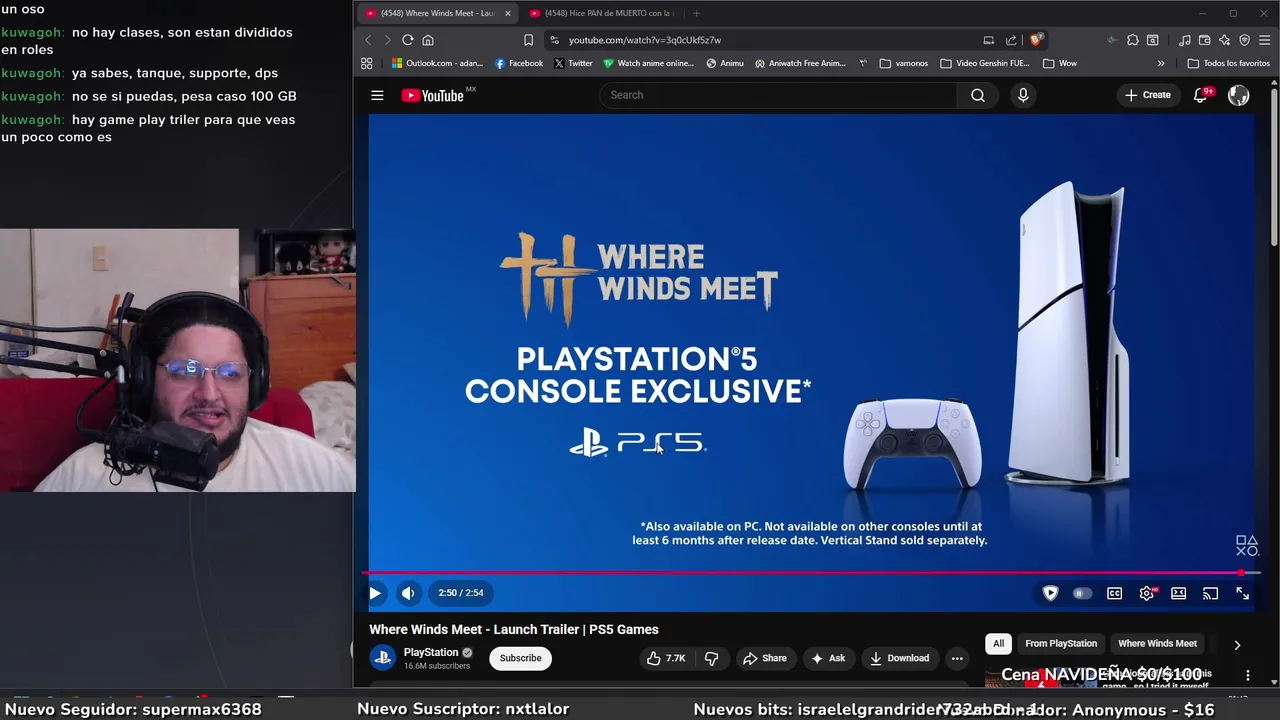
Task: Open the Todos los favoritos folder
Action: 1228,63
